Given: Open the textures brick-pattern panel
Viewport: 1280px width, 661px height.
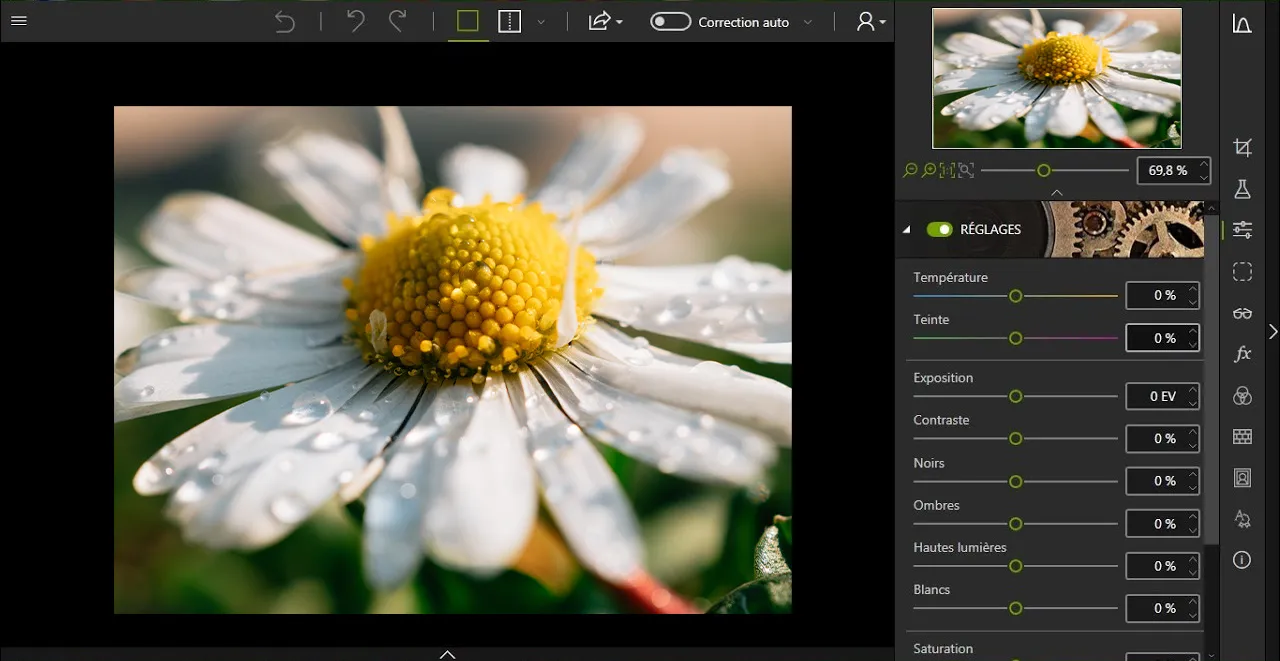Looking at the screenshot, I should 1242,437.
